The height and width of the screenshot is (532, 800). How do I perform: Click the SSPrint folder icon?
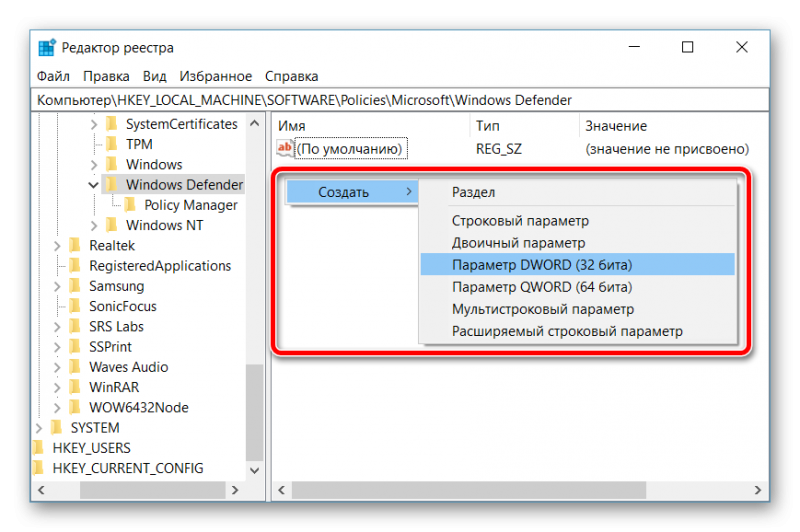75,347
